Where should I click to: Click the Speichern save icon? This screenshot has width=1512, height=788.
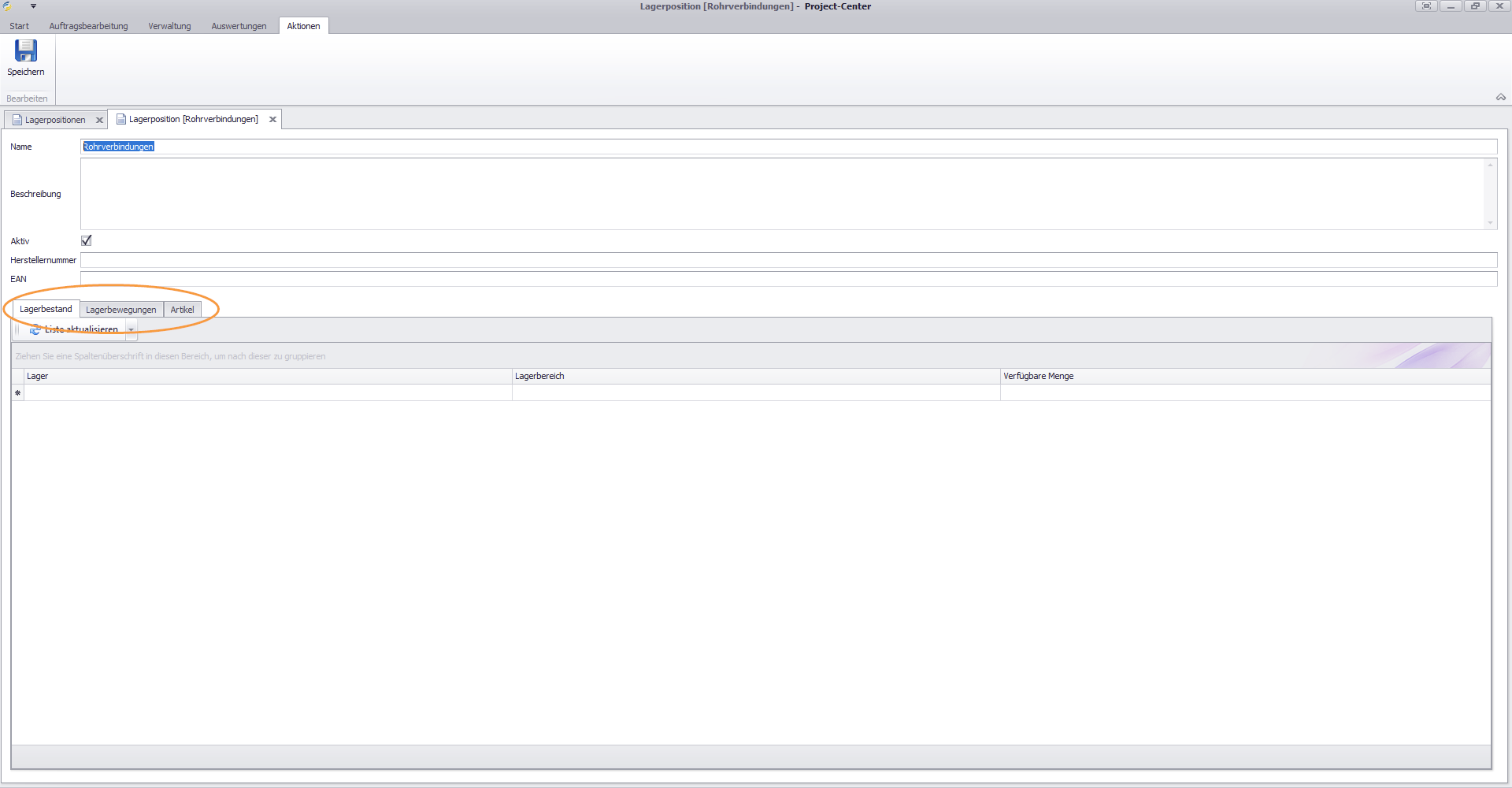coord(26,50)
